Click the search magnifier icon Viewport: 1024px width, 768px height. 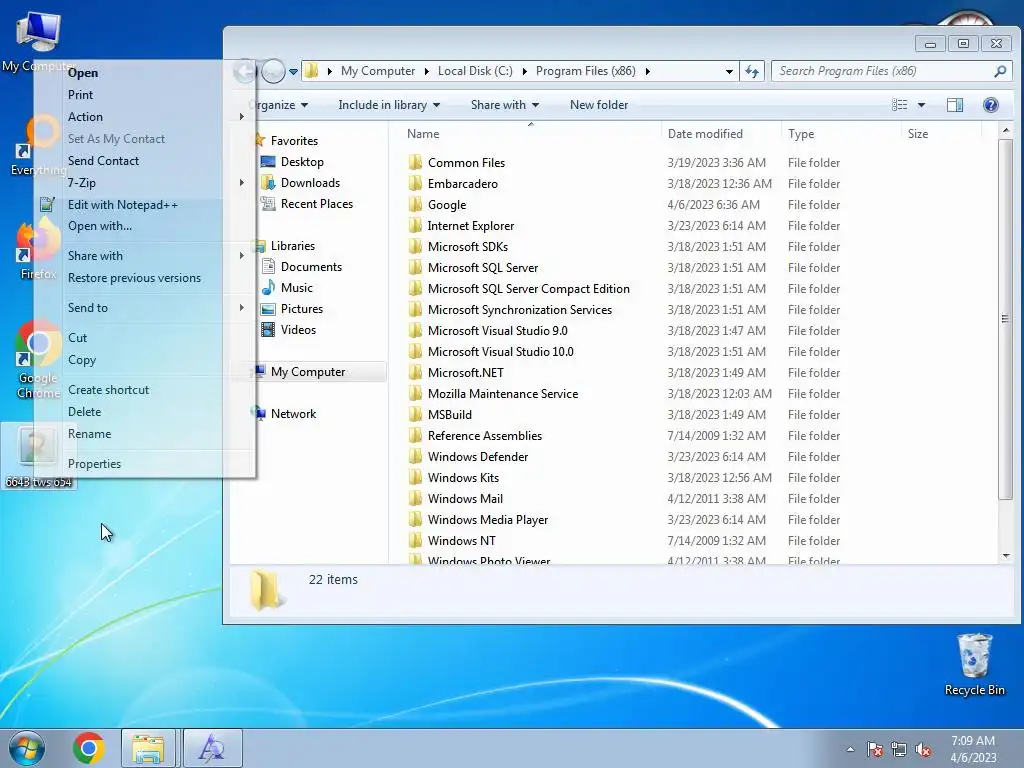[x=1000, y=71]
